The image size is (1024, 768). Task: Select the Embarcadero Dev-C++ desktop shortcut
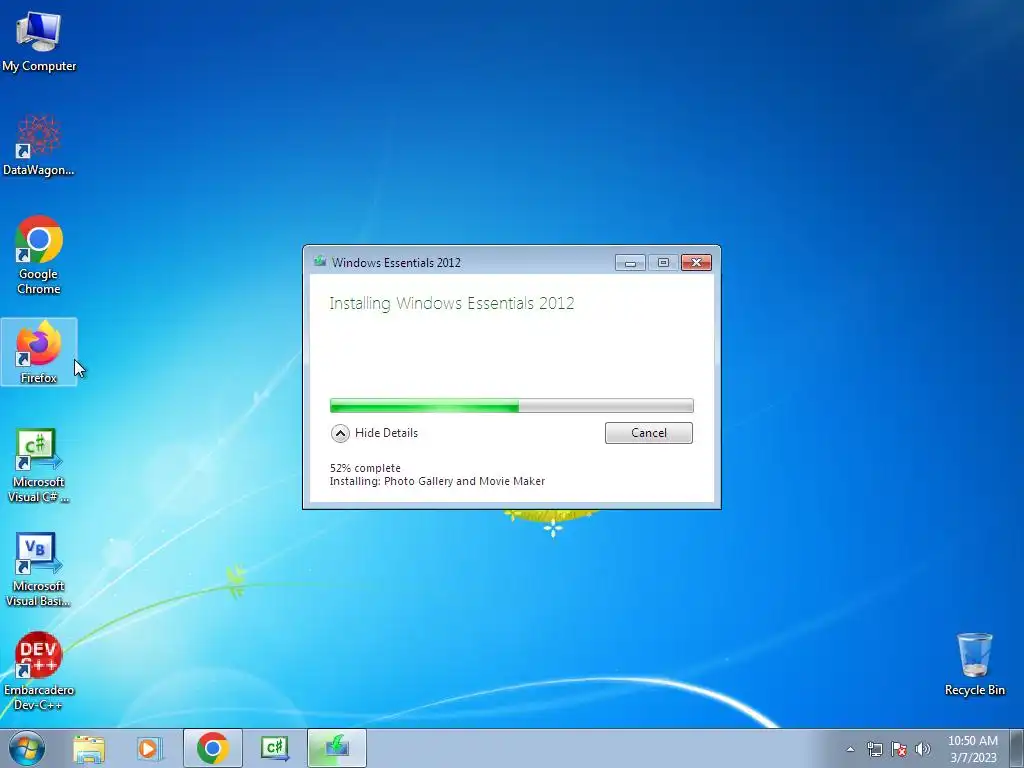[39, 671]
